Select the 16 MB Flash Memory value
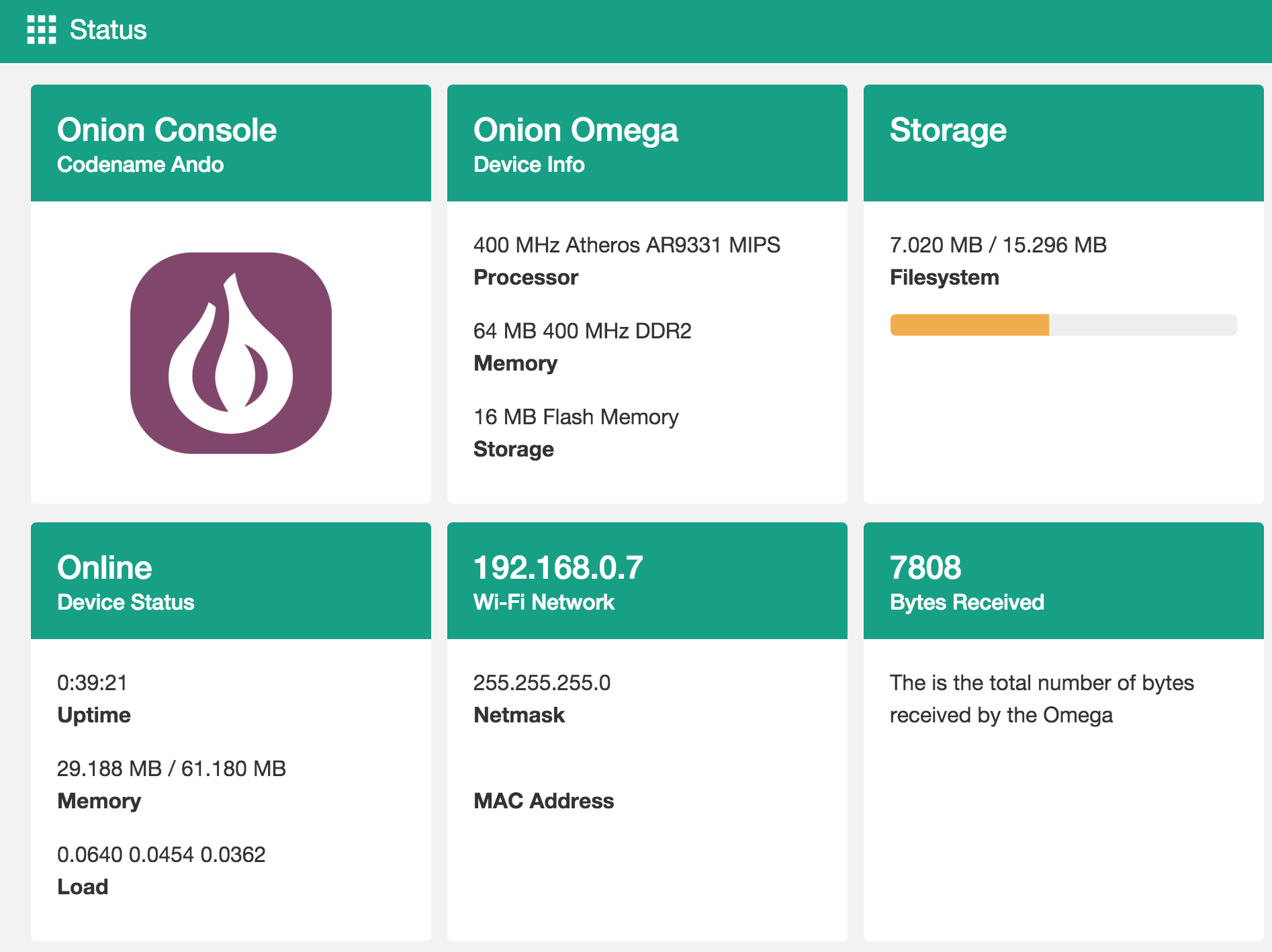Image resolution: width=1272 pixels, height=952 pixels. (x=576, y=417)
